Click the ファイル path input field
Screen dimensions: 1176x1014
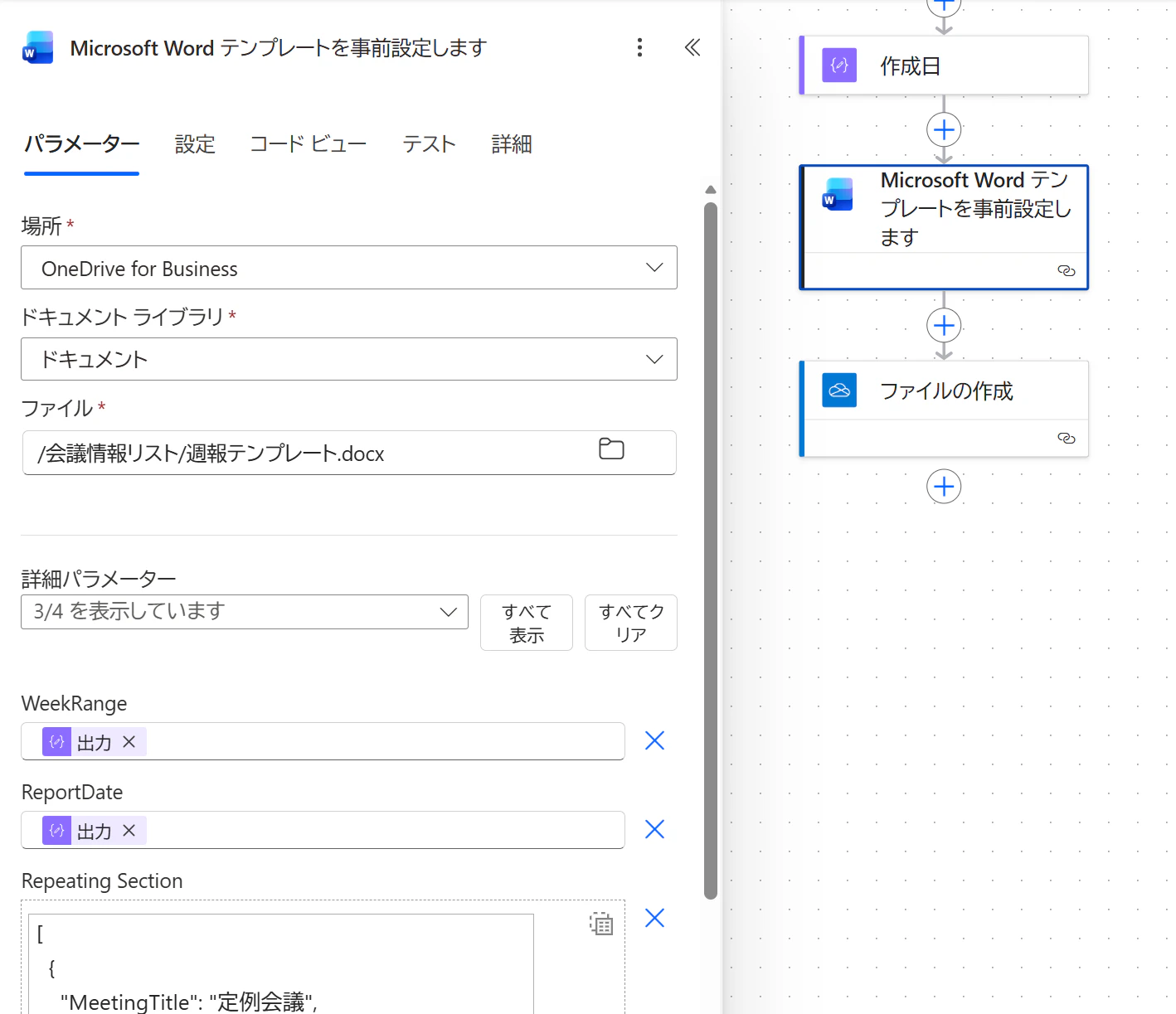pyautogui.click(x=349, y=453)
